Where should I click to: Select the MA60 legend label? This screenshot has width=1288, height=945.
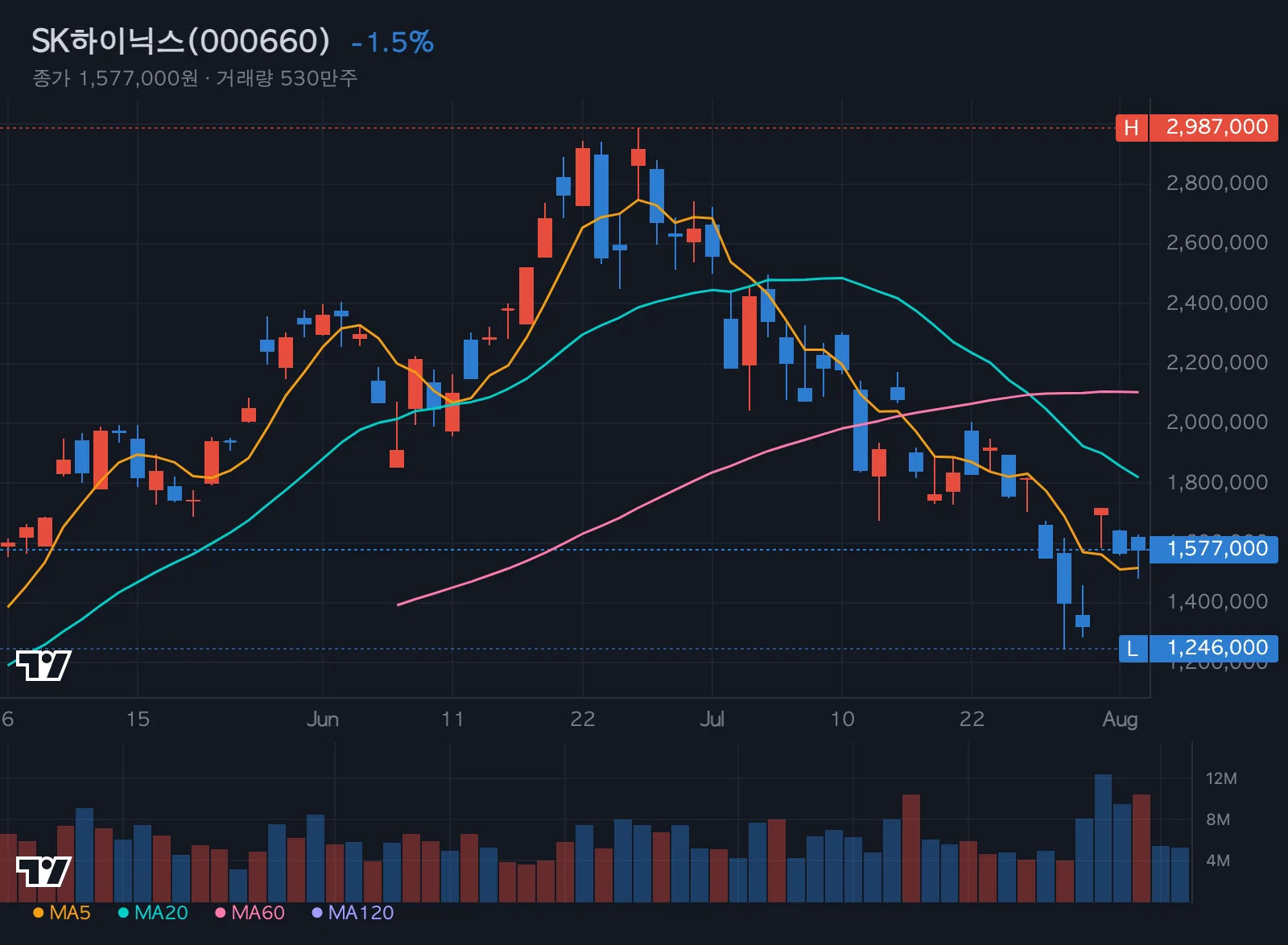pyautogui.click(x=258, y=913)
